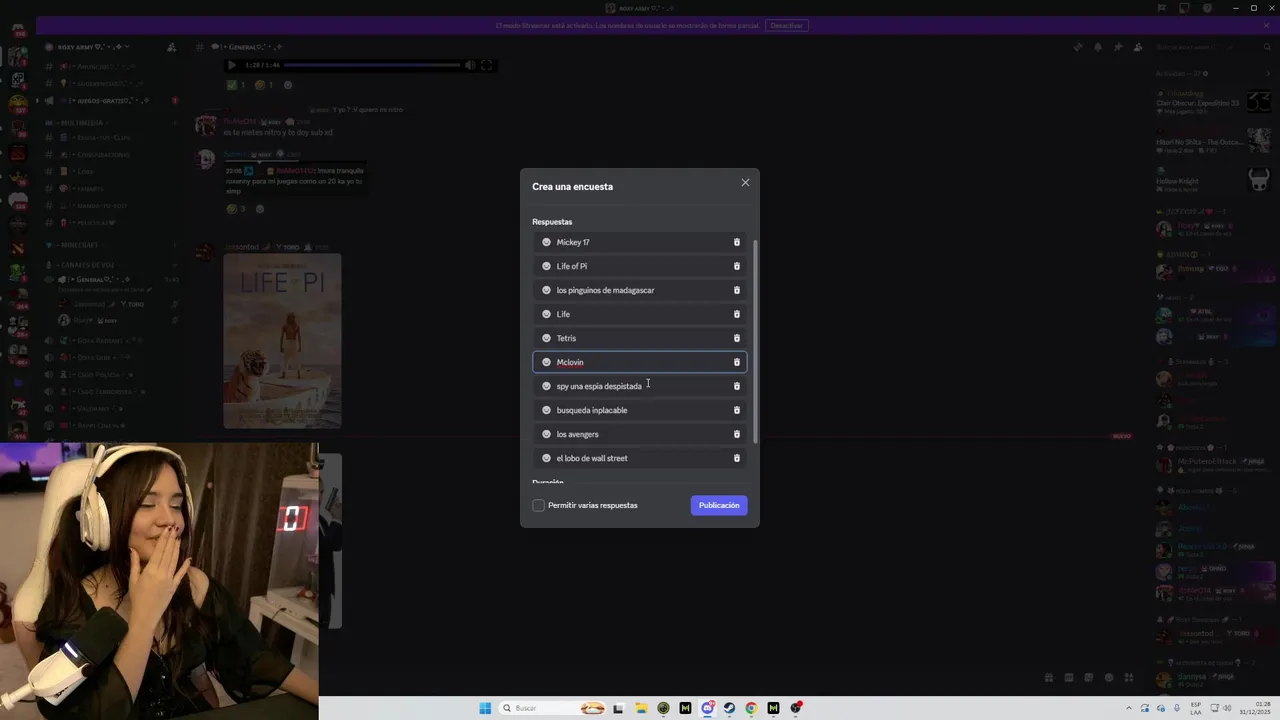Remove los pinguinos de madagascar answer
This screenshot has width=1280, height=720.
click(737, 290)
